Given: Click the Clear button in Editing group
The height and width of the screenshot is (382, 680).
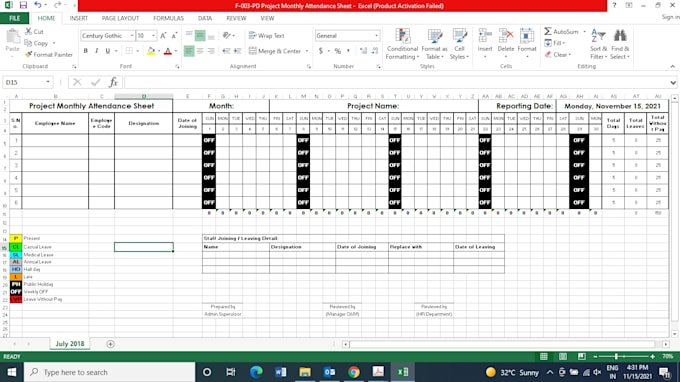Looking at the screenshot, I should click(558, 55).
